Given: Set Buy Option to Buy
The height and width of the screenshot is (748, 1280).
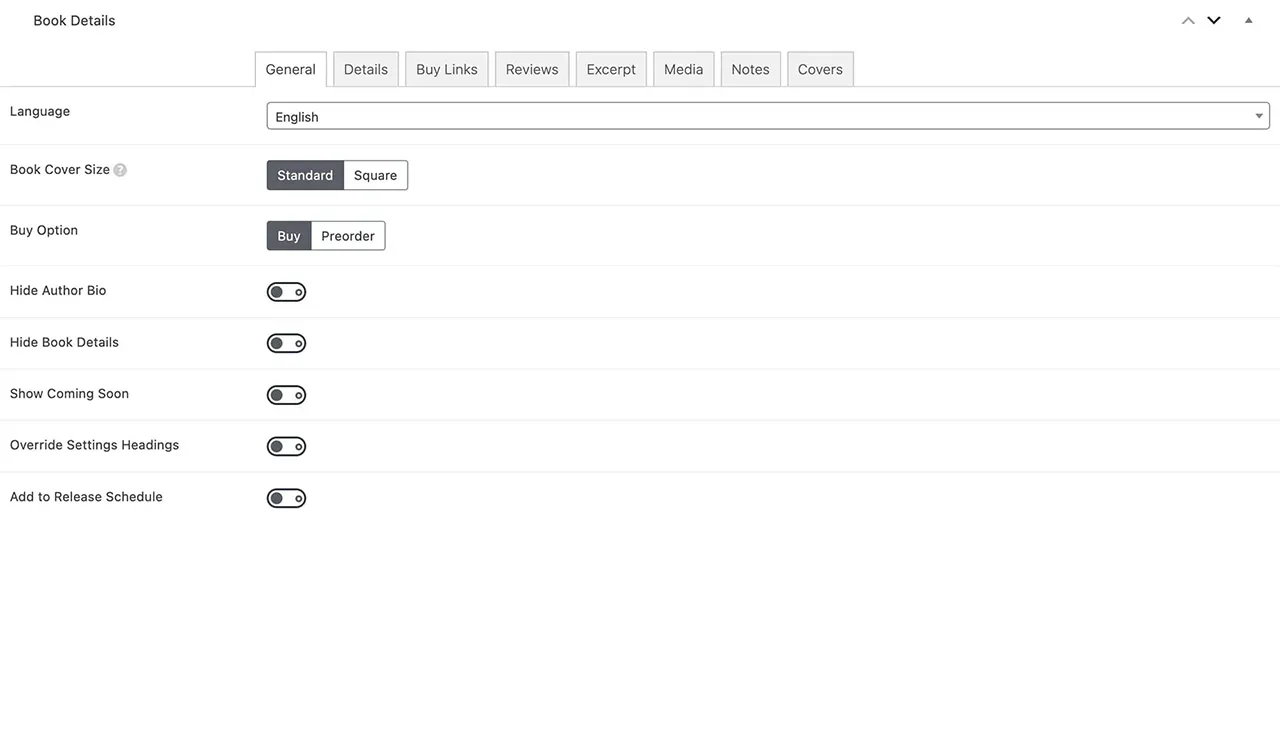Looking at the screenshot, I should tap(288, 235).
